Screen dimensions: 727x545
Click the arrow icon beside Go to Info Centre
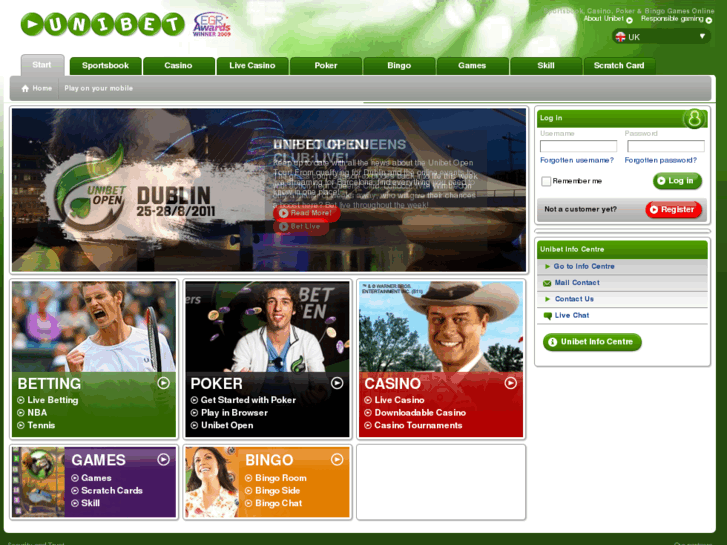click(548, 266)
